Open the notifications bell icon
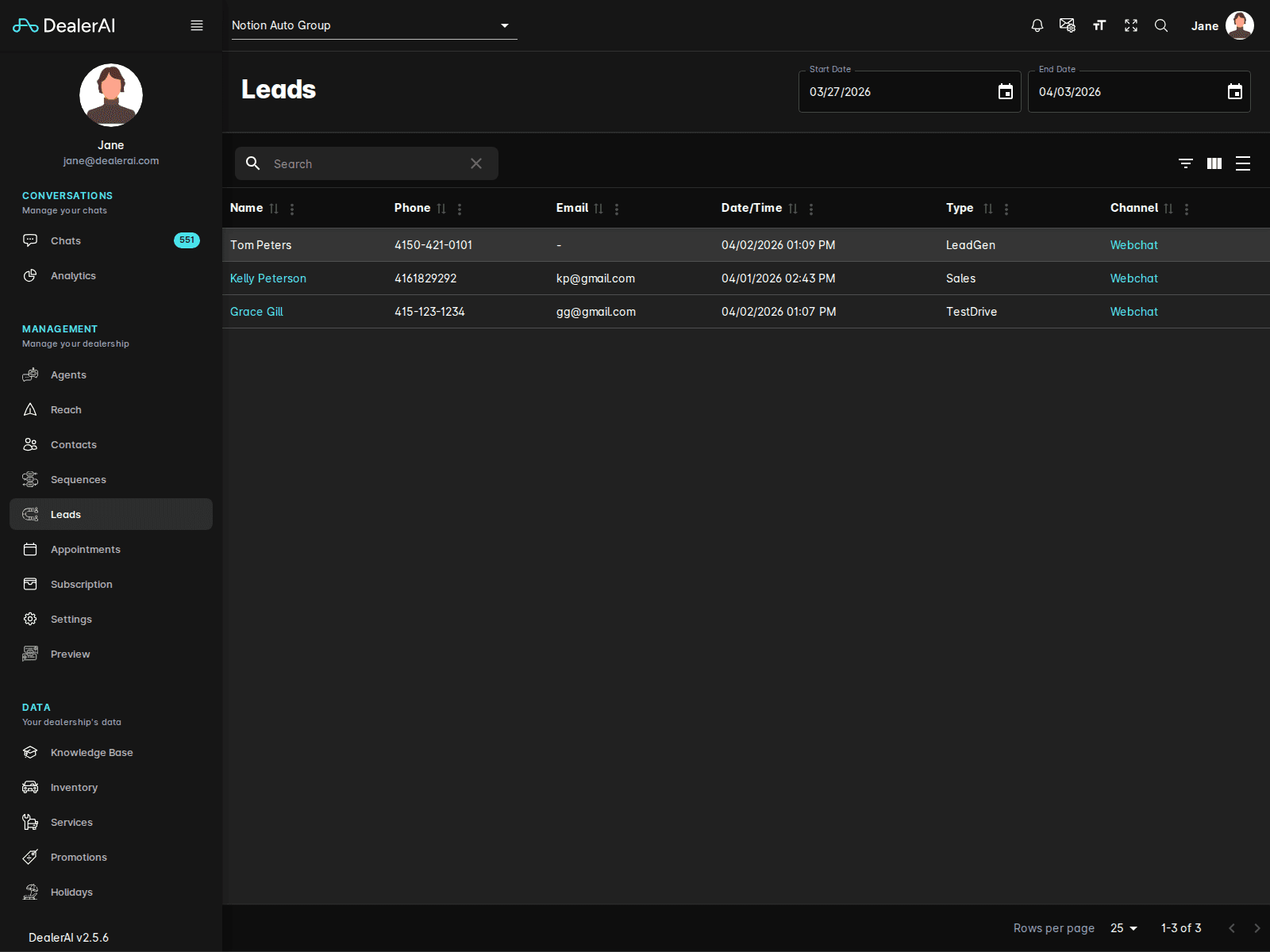The height and width of the screenshot is (952, 1270). (x=1037, y=25)
